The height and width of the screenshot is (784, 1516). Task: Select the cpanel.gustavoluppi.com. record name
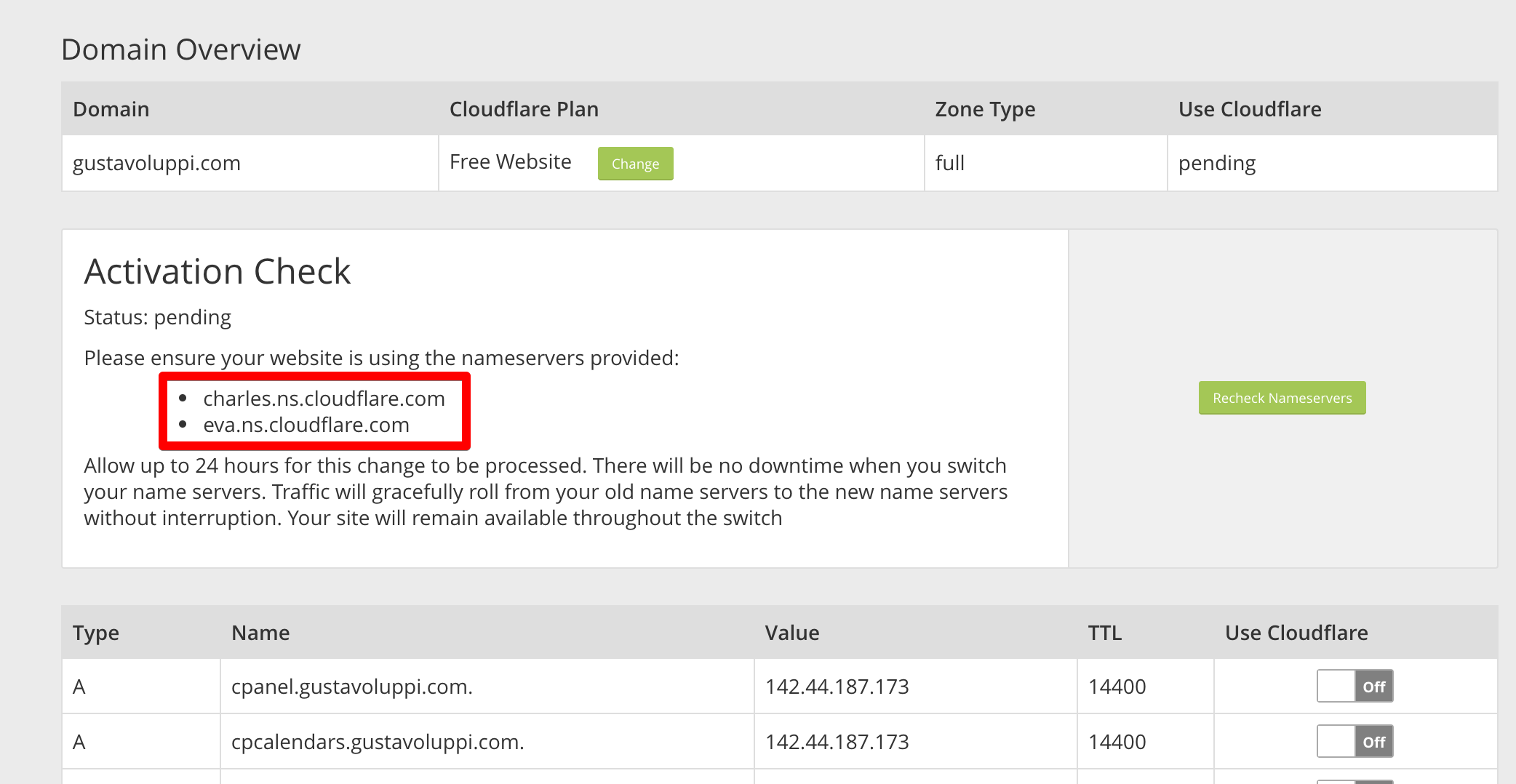(x=351, y=687)
